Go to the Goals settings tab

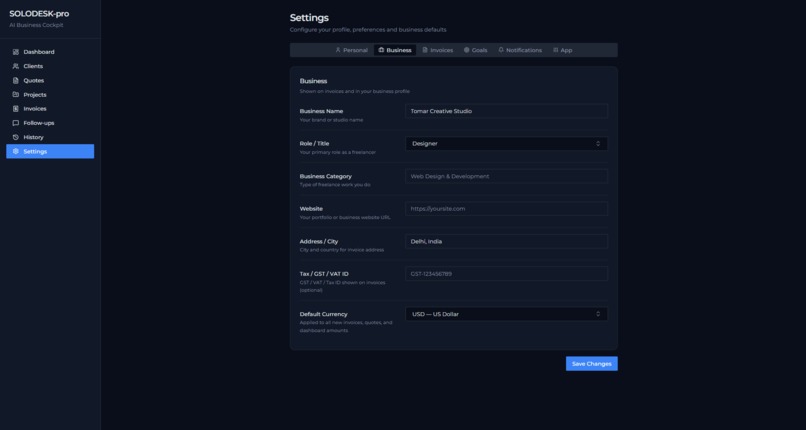coord(475,50)
